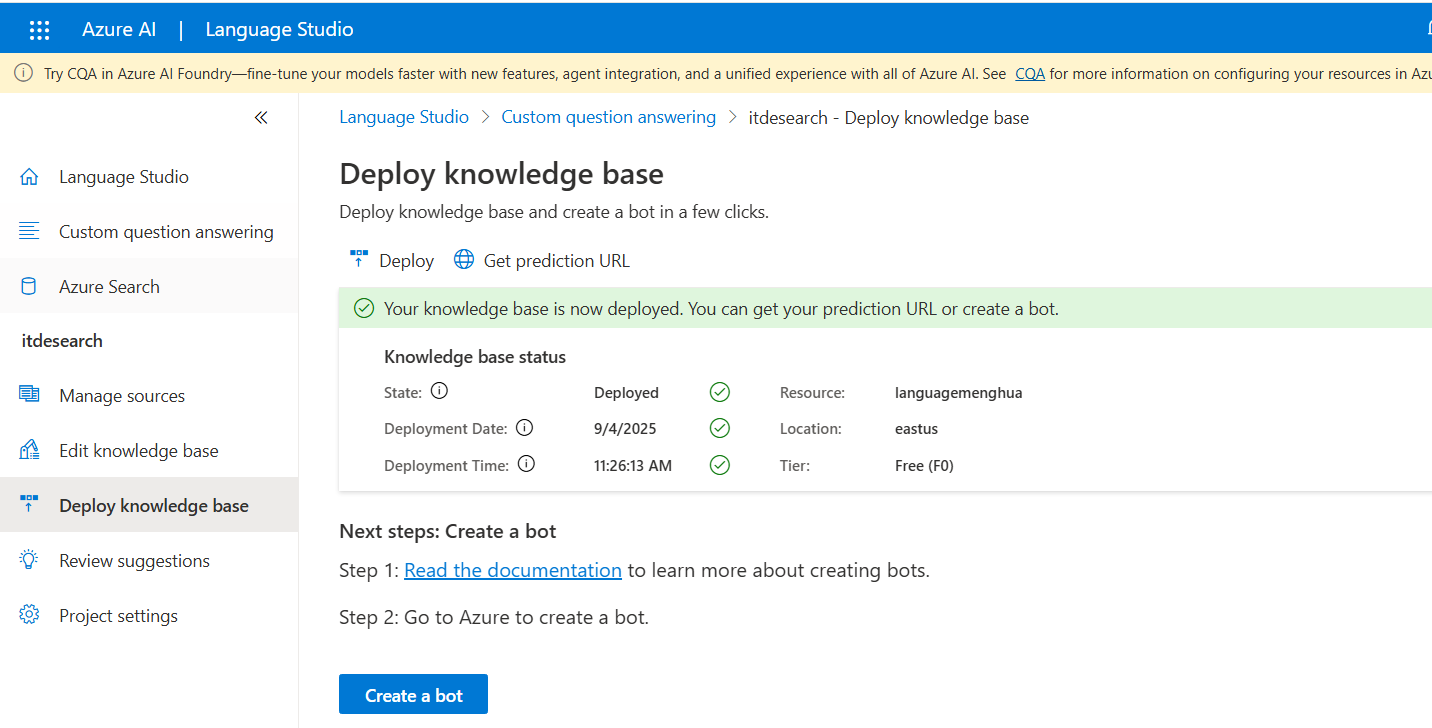Image resolution: width=1432 pixels, height=728 pixels.
Task: Click the State info icon
Action: tap(438, 392)
